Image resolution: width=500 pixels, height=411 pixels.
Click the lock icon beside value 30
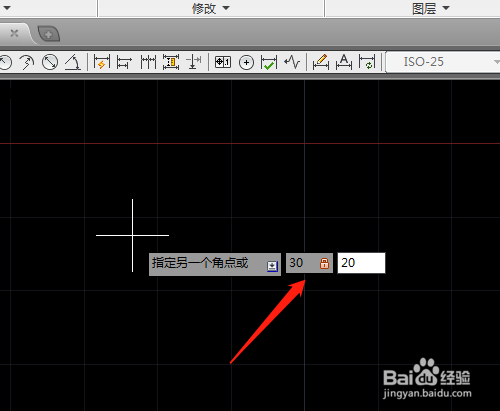coord(324,263)
